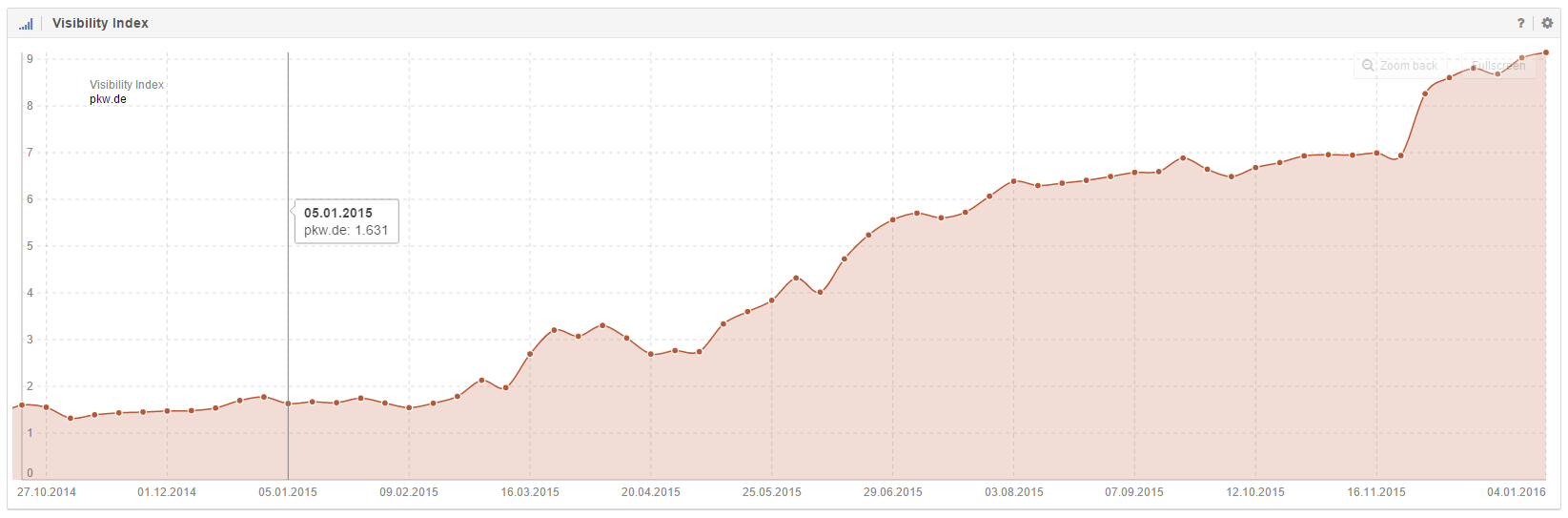The height and width of the screenshot is (518, 1568).
Task: Click the pkw.de legend entry
Action: [x=108, y=99]
